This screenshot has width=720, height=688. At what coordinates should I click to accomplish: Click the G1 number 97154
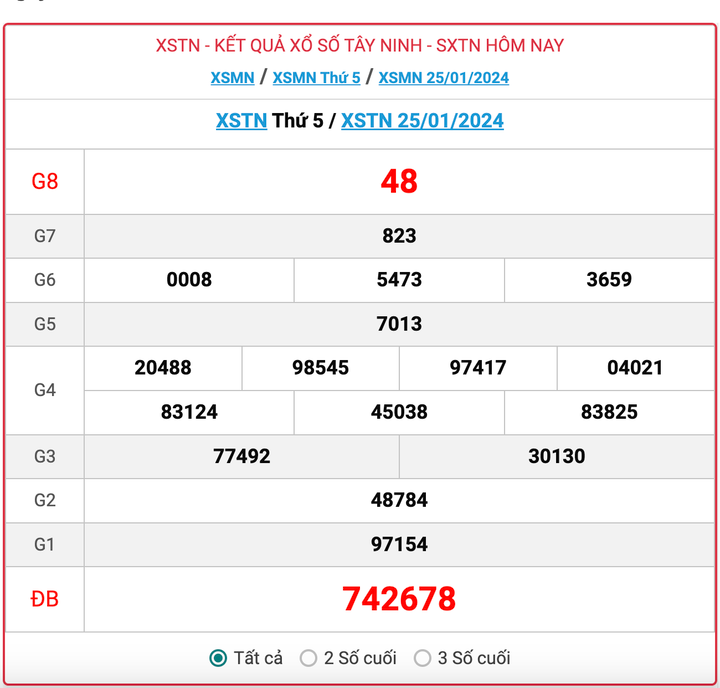coord(399,544)
